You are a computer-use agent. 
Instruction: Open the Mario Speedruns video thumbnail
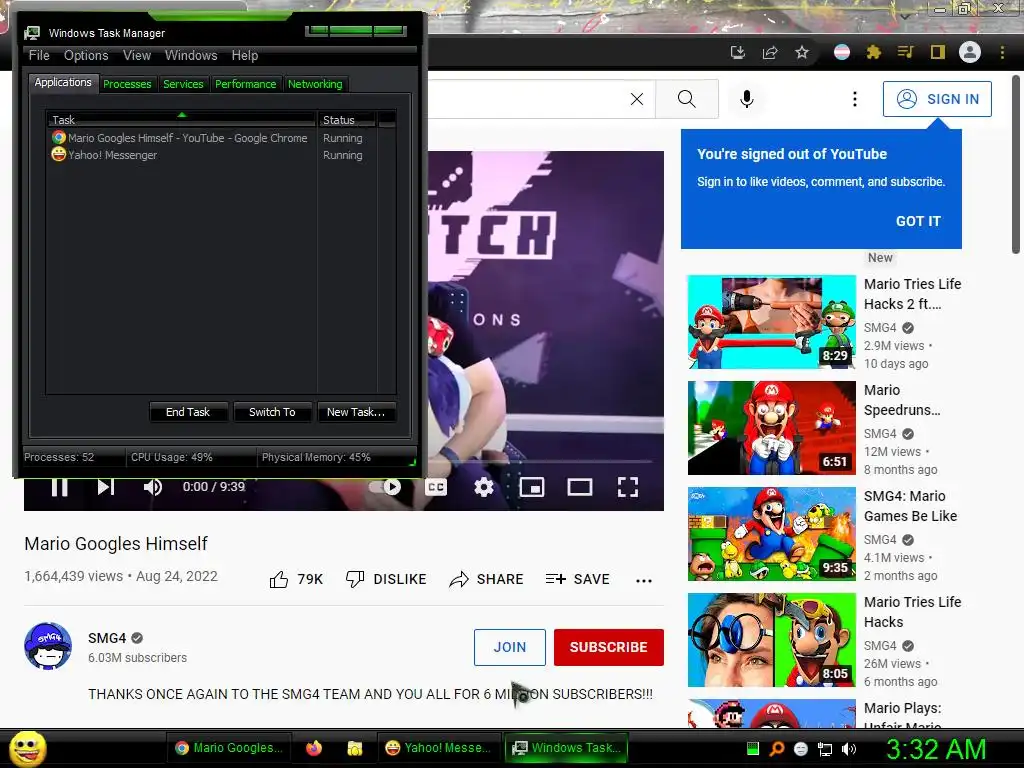tap(772, 428)
